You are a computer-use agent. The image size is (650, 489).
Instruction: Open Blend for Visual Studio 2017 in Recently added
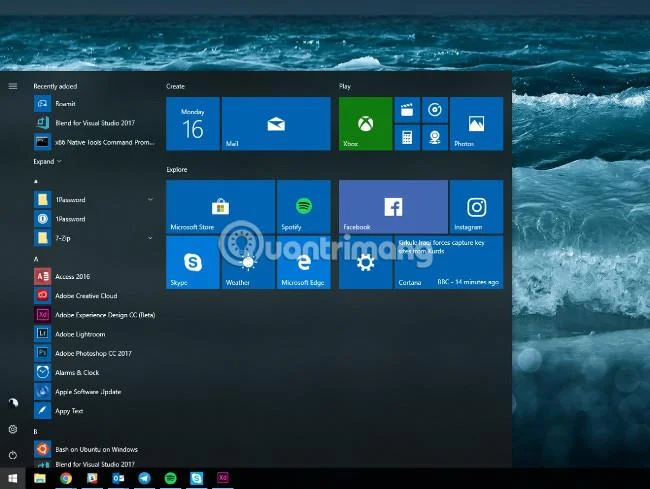95,123
